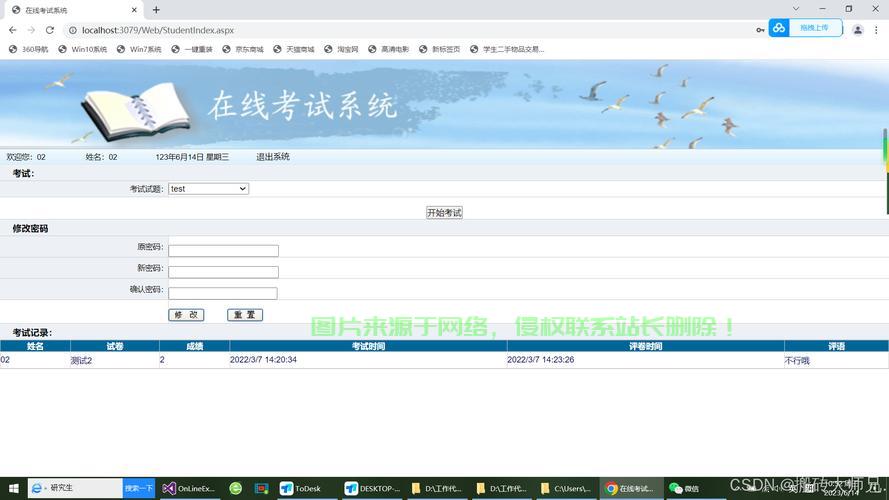Reload the page with the refresh icon

click(50, 30)
